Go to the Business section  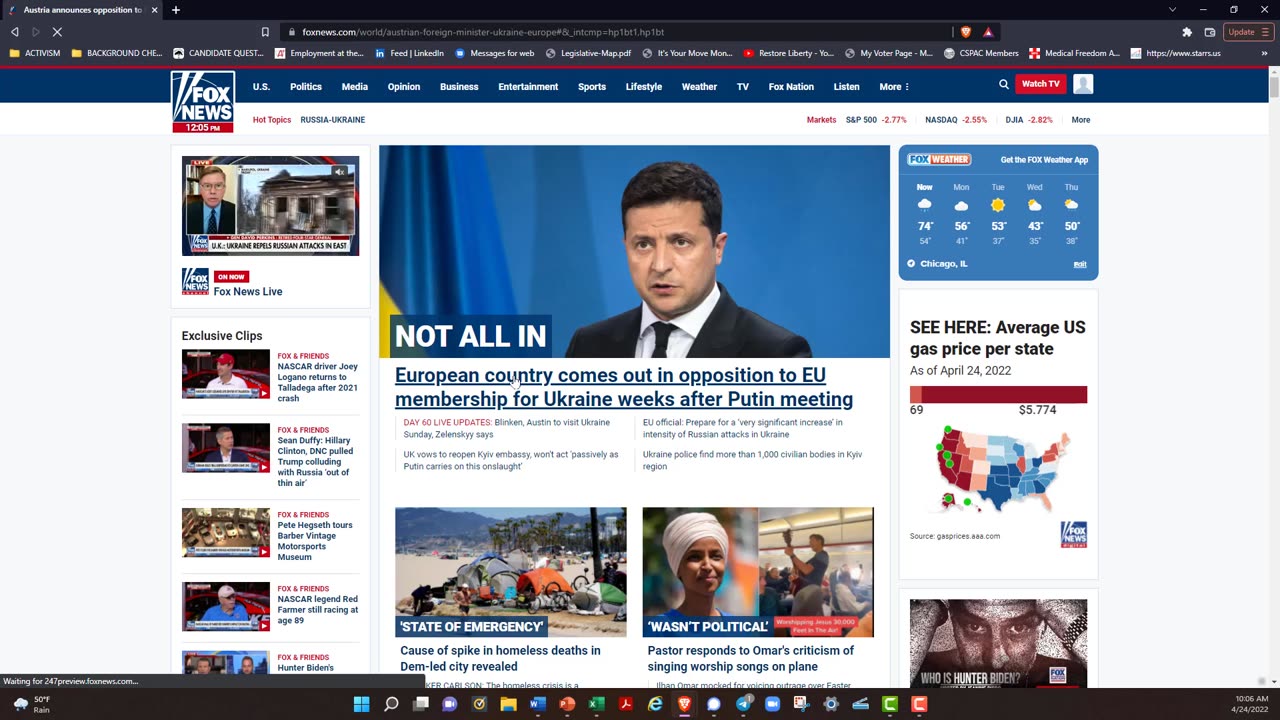pos(459,87)
